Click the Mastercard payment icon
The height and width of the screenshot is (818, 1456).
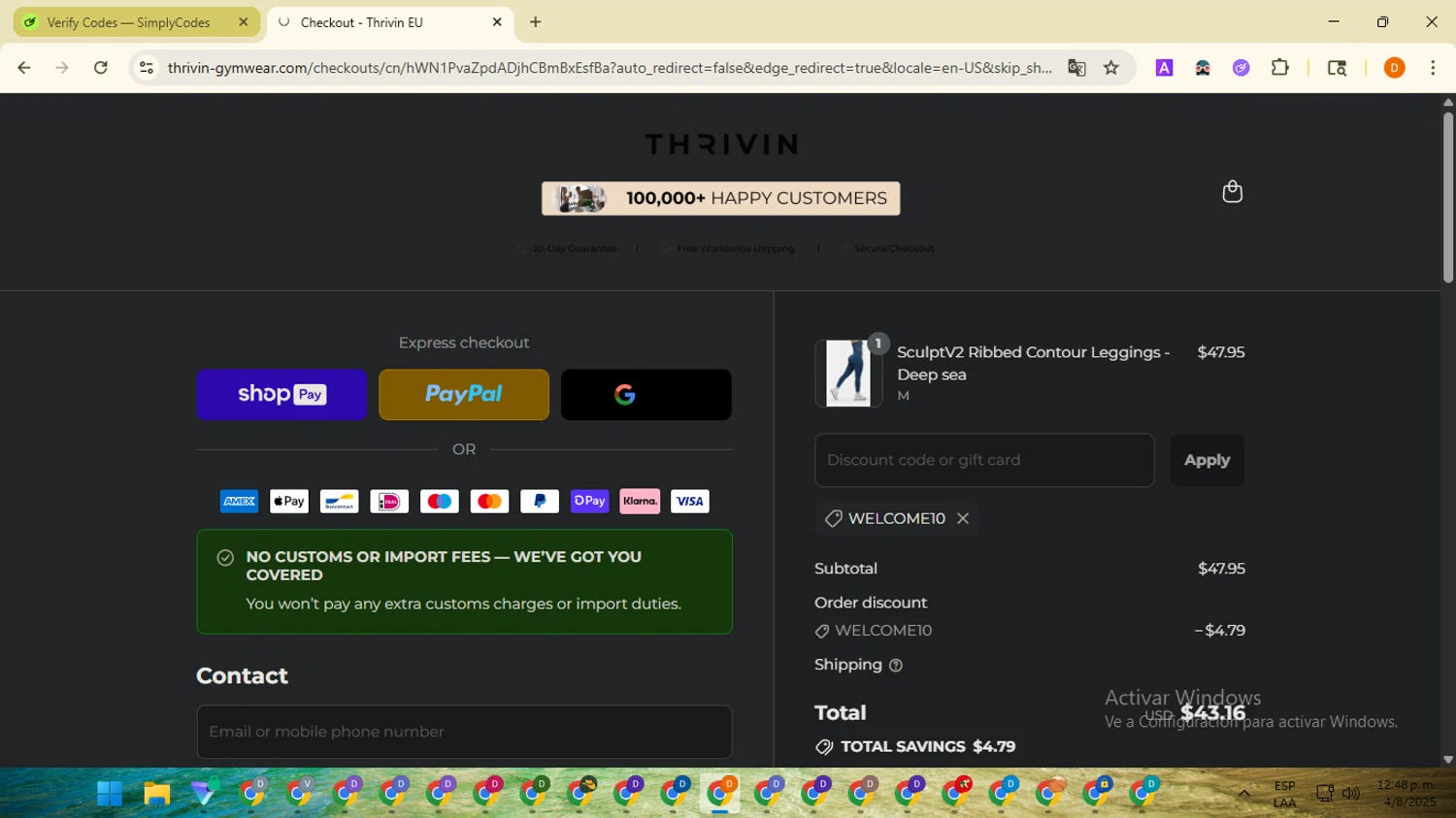(489, 502)
